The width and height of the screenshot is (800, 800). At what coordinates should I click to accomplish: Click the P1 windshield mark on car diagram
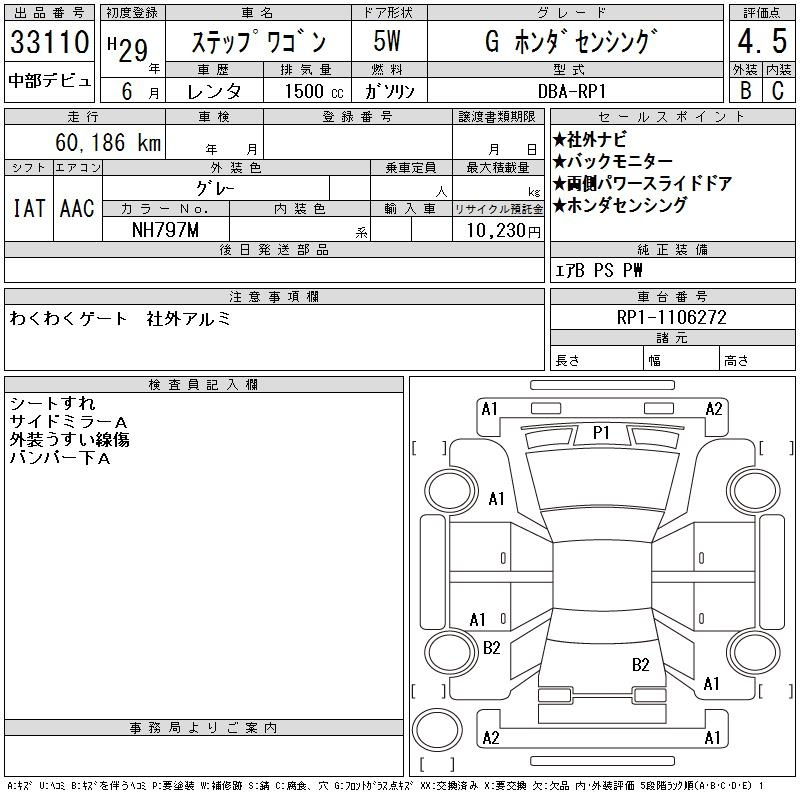(x=601, y=432)
